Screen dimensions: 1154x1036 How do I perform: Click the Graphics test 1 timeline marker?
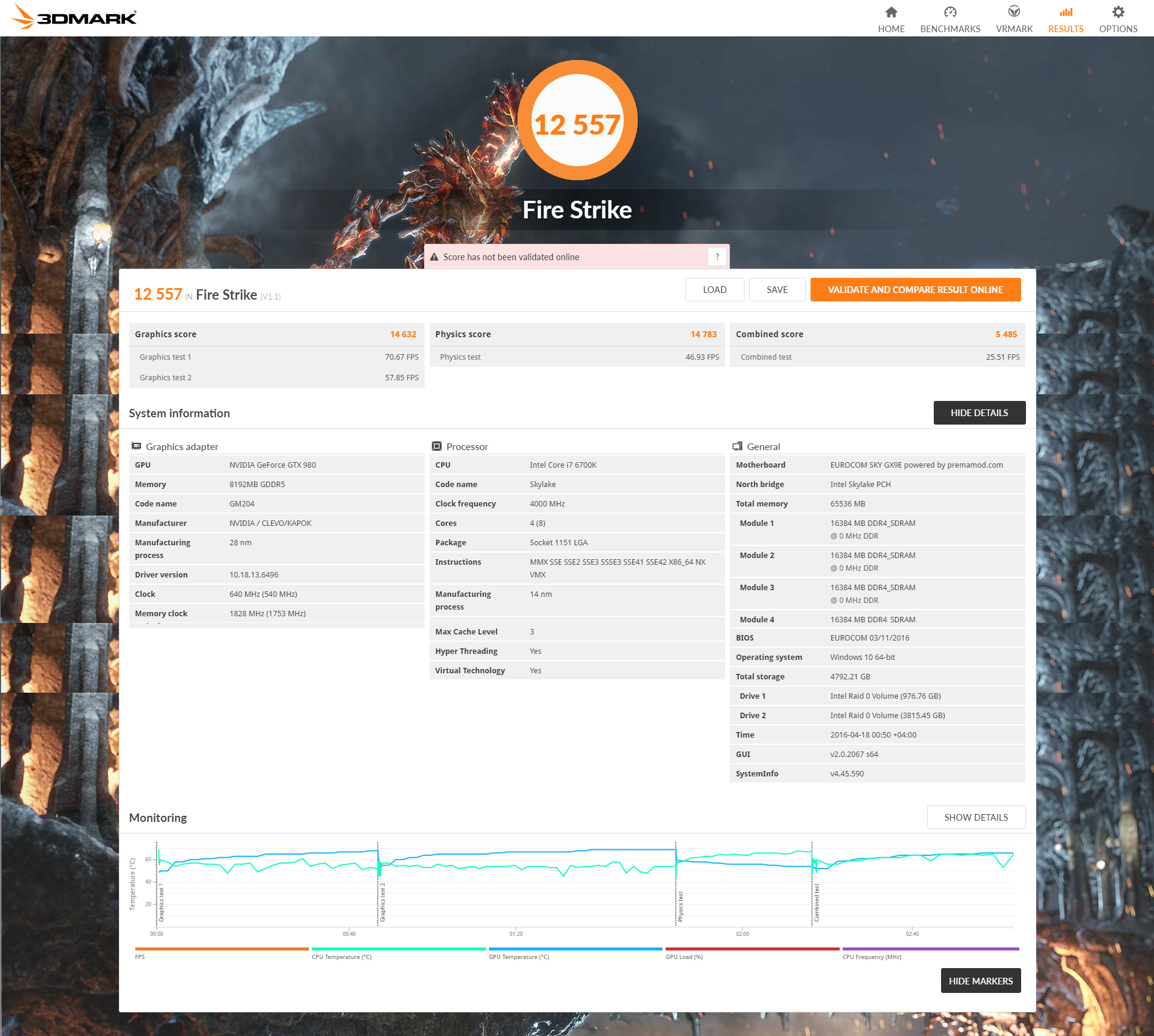pos(161,904)
